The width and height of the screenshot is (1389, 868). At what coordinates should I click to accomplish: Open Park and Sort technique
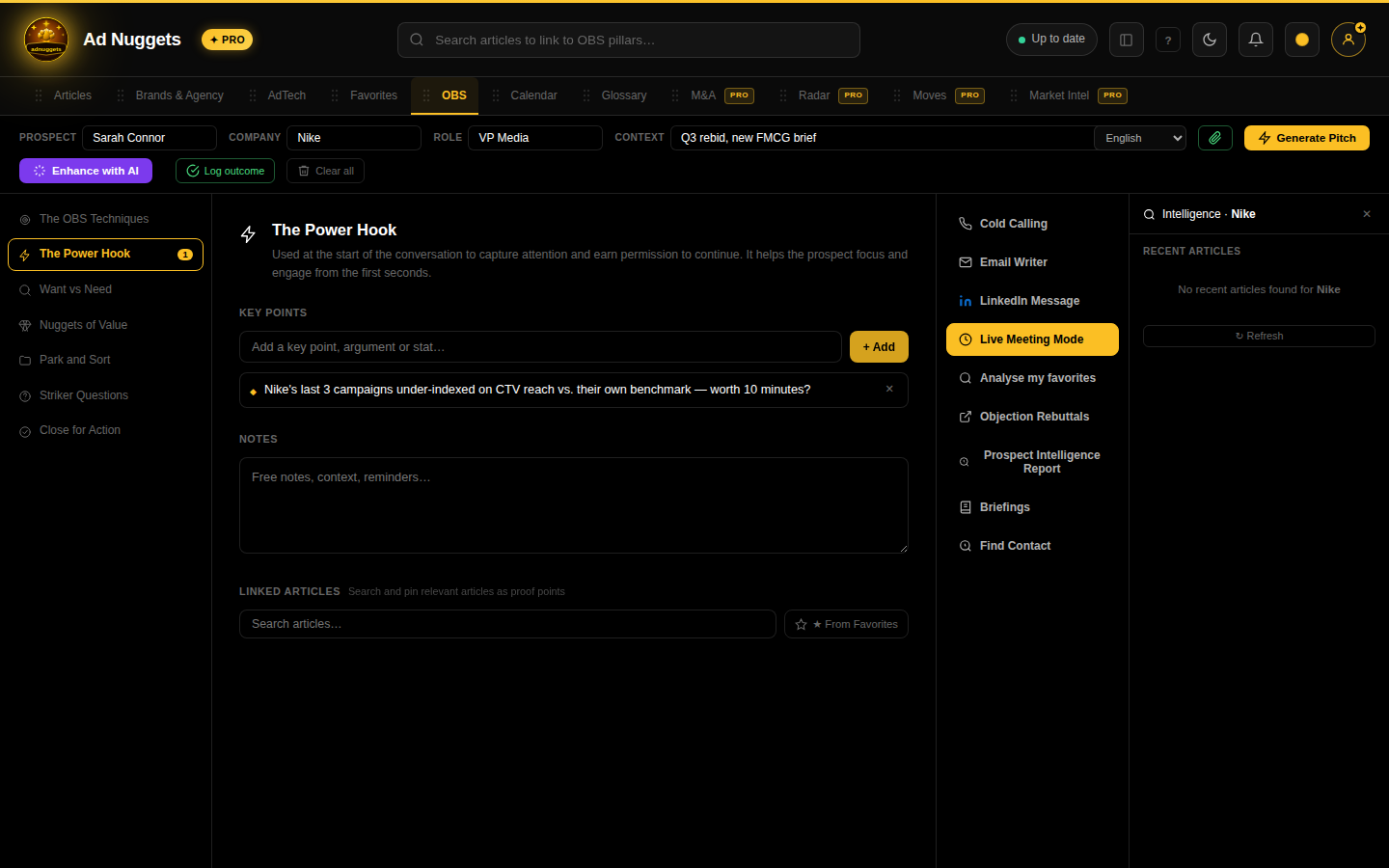[x=106, y=360]
